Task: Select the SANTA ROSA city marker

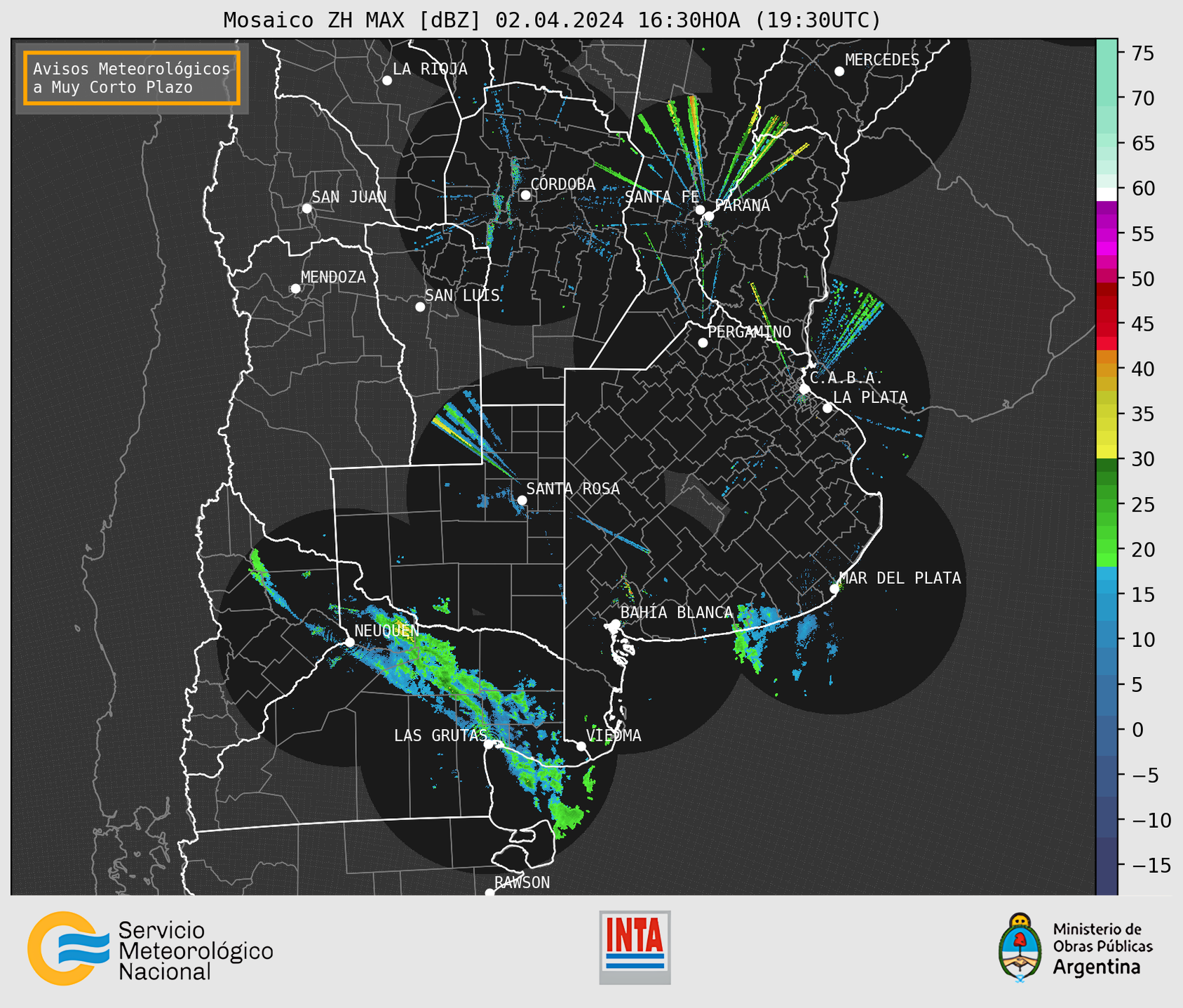Action: pos(522,500)
